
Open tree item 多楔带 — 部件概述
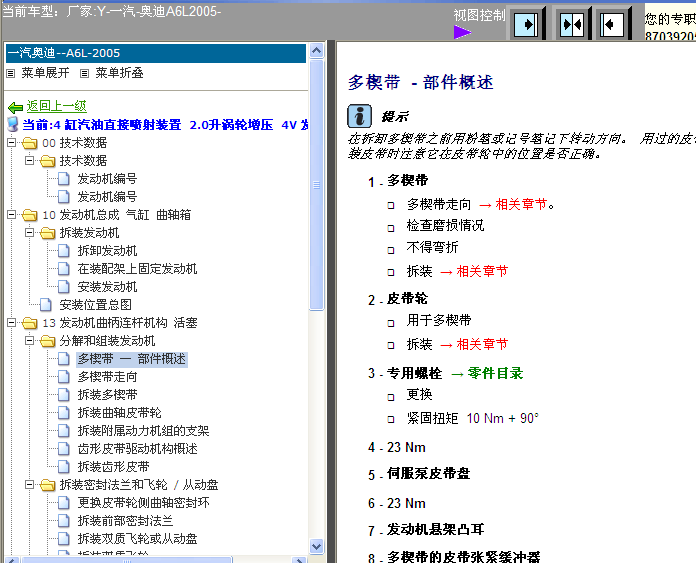(x=131, y=359)
